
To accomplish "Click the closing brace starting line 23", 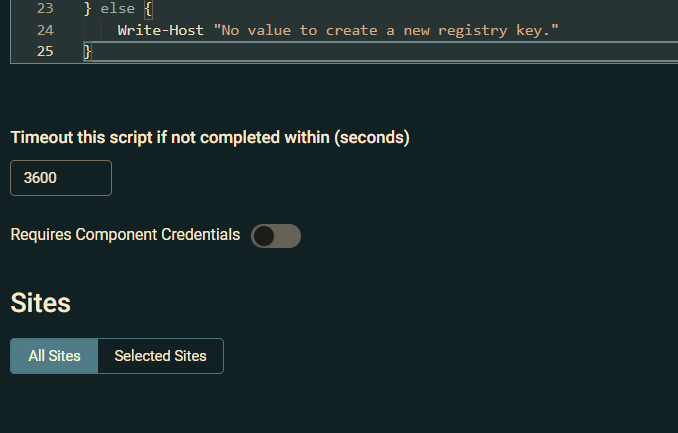I will click(x=87, y=9).
